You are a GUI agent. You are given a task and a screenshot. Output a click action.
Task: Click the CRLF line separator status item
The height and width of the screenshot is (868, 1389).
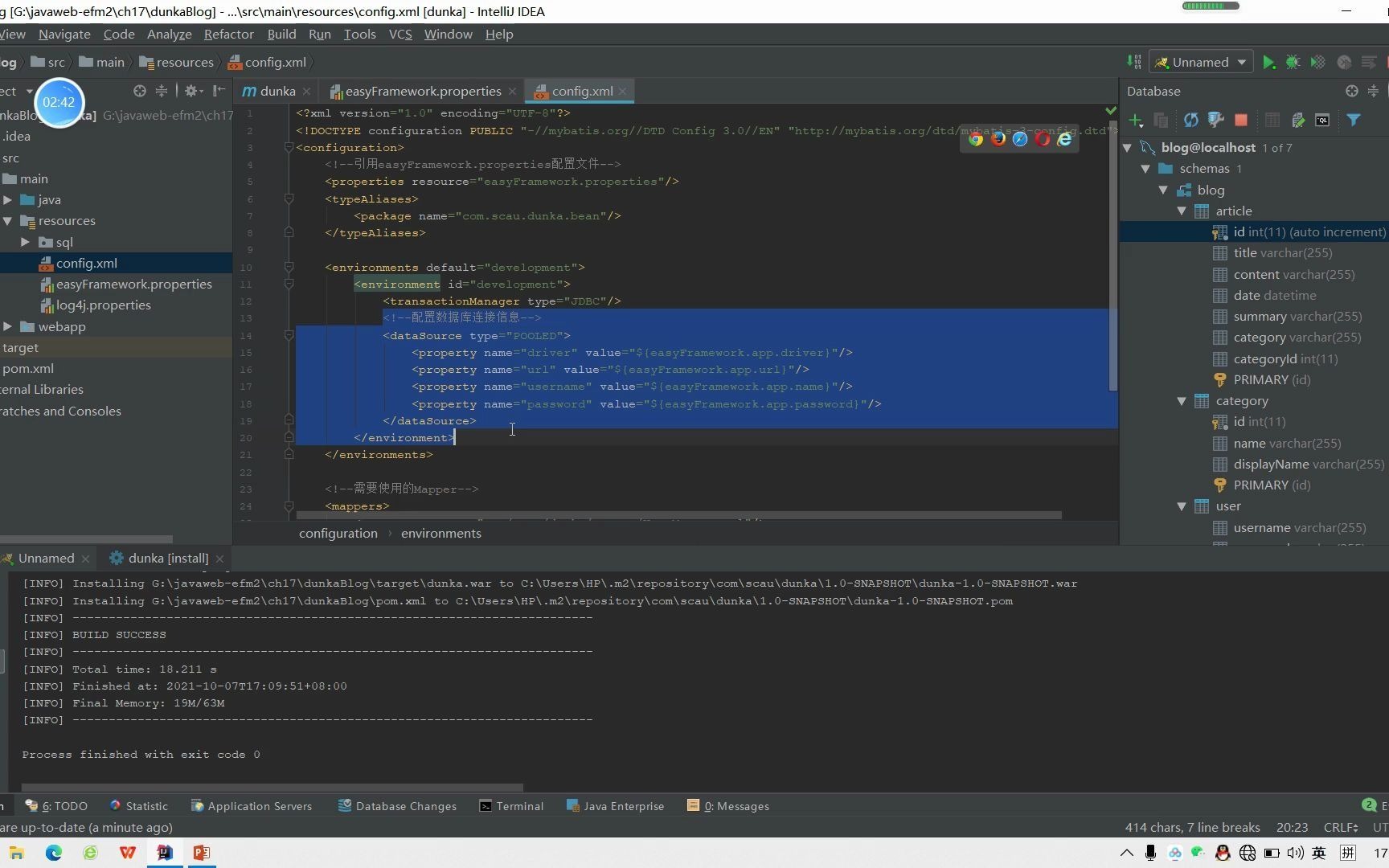[1341, 828]
